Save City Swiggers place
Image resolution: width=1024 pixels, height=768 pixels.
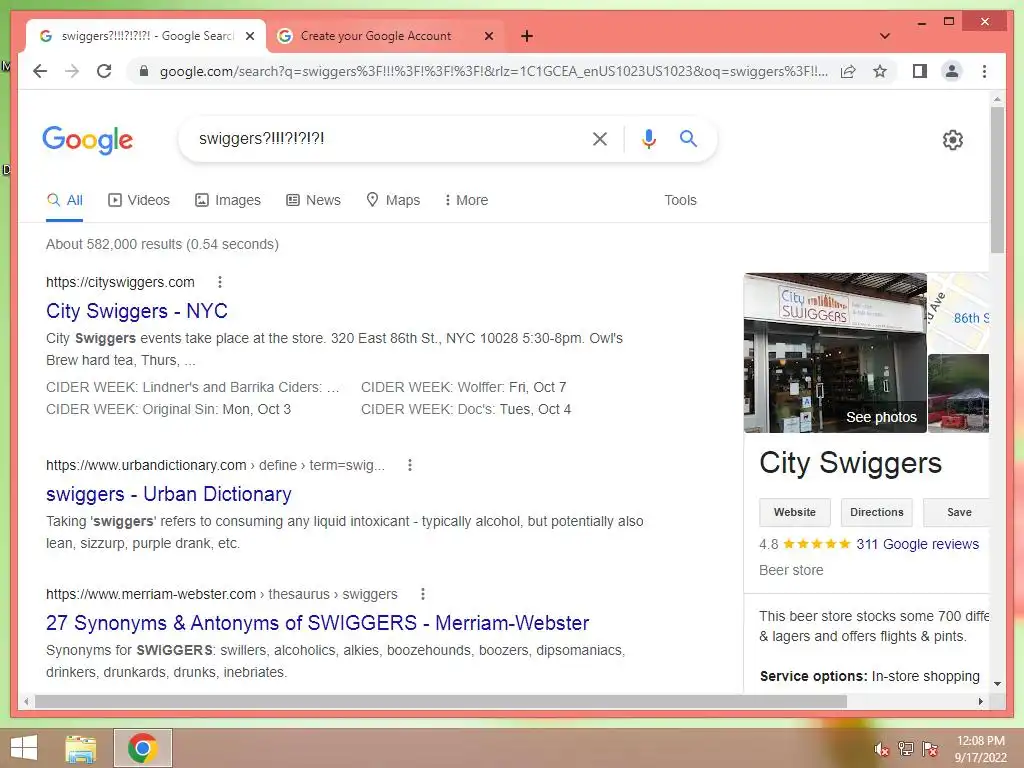pos(957,513)
